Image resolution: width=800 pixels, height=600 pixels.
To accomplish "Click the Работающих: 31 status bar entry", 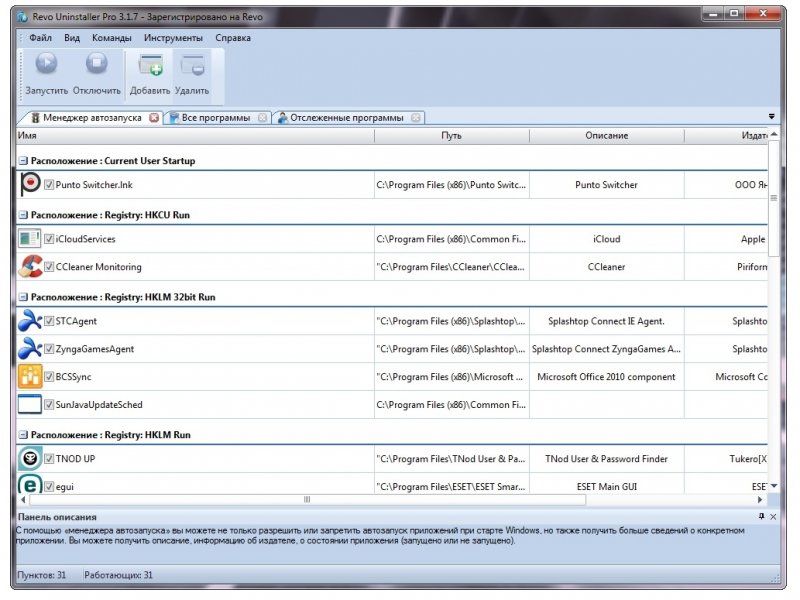I will pos(118,575).
